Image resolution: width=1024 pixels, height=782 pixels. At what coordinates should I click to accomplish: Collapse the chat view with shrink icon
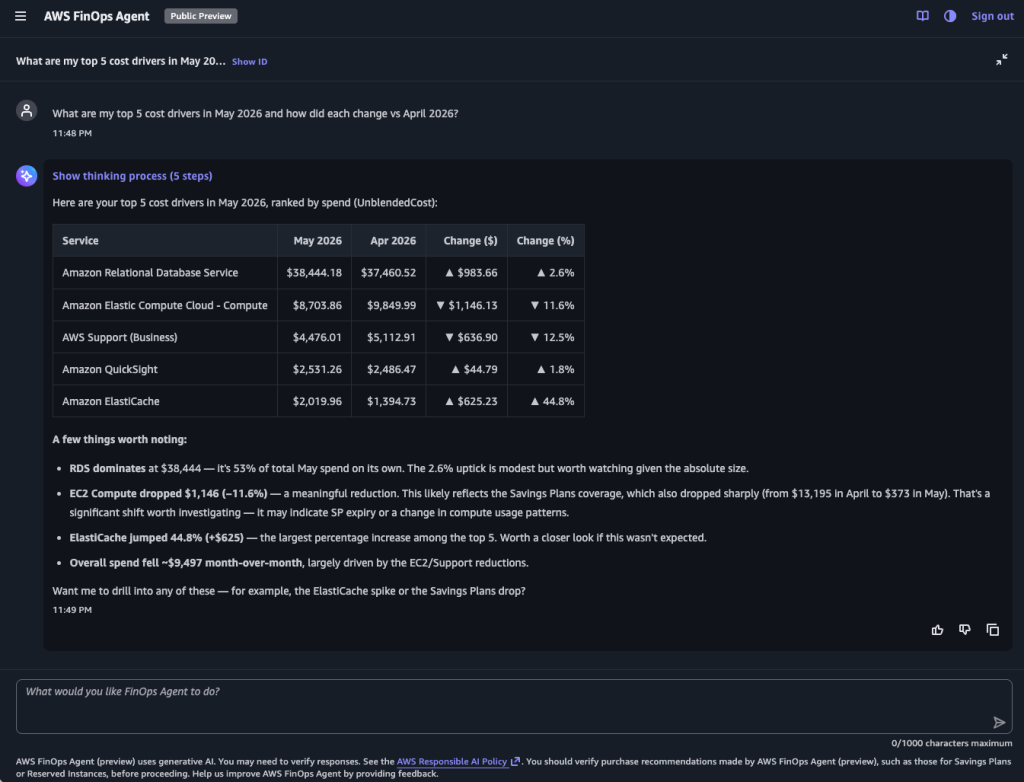[x=1001, y=60]
